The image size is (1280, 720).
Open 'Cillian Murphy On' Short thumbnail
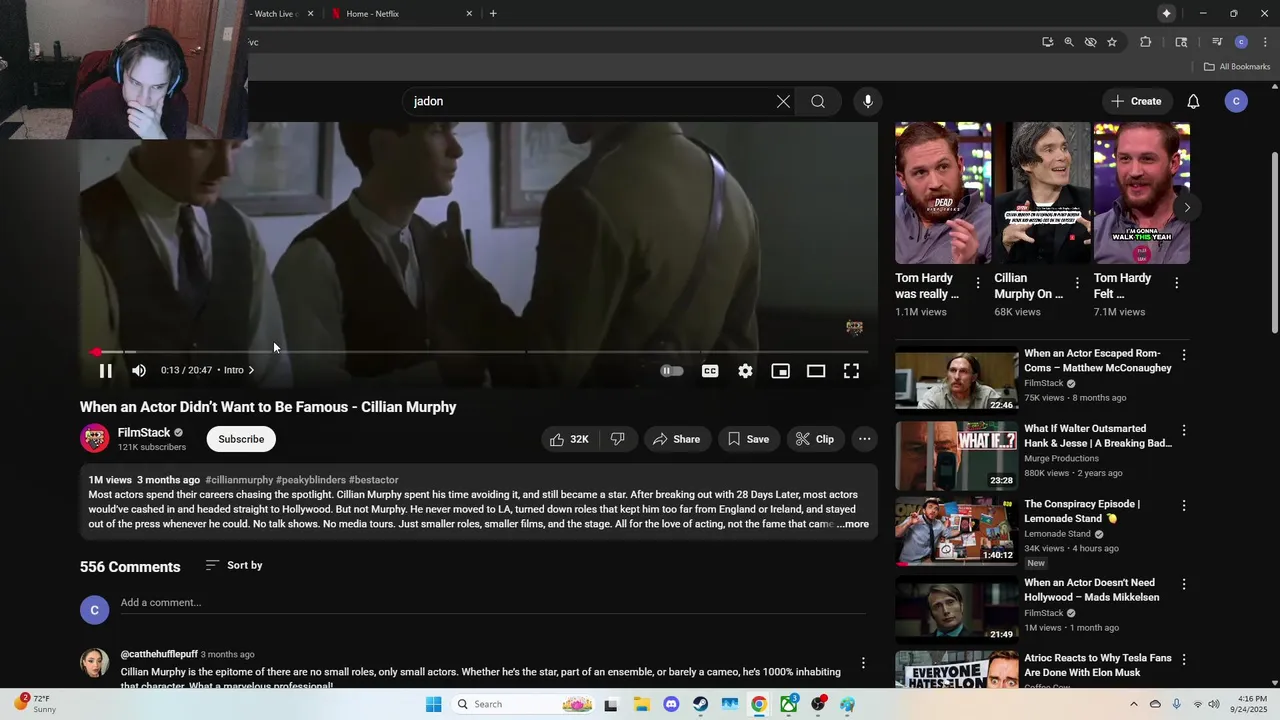(1041, 193)
